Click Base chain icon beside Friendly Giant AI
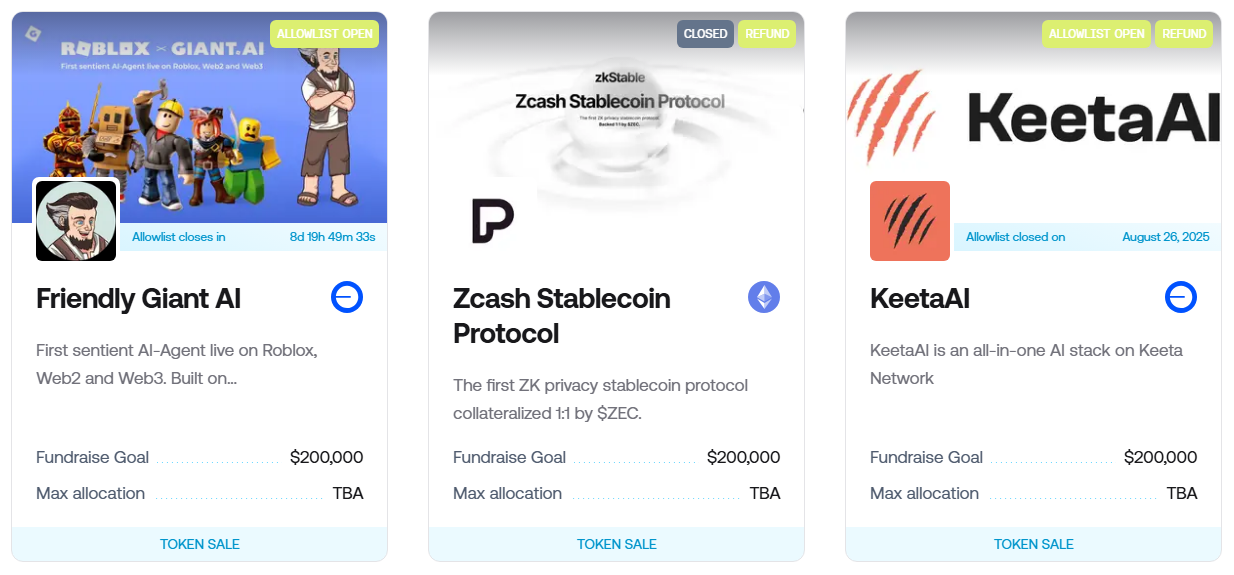This screenshot has height=575, width=1234. (x=347, y=297)
